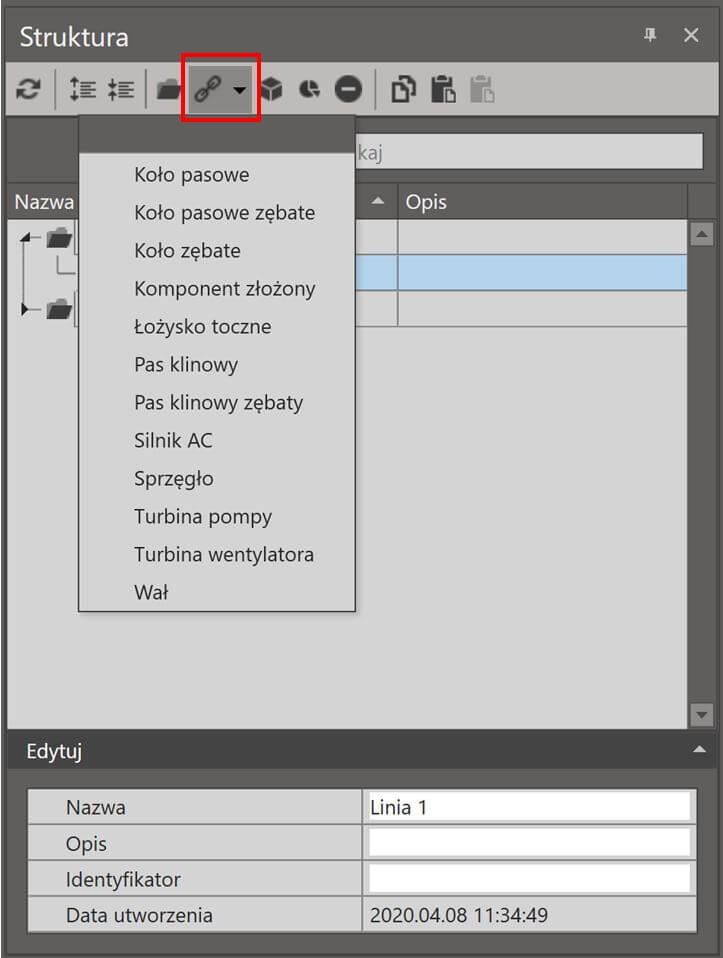Open the dropdown arrow beside the link icon
This screenshot has width=723, height=958.
tap(240, 90)
